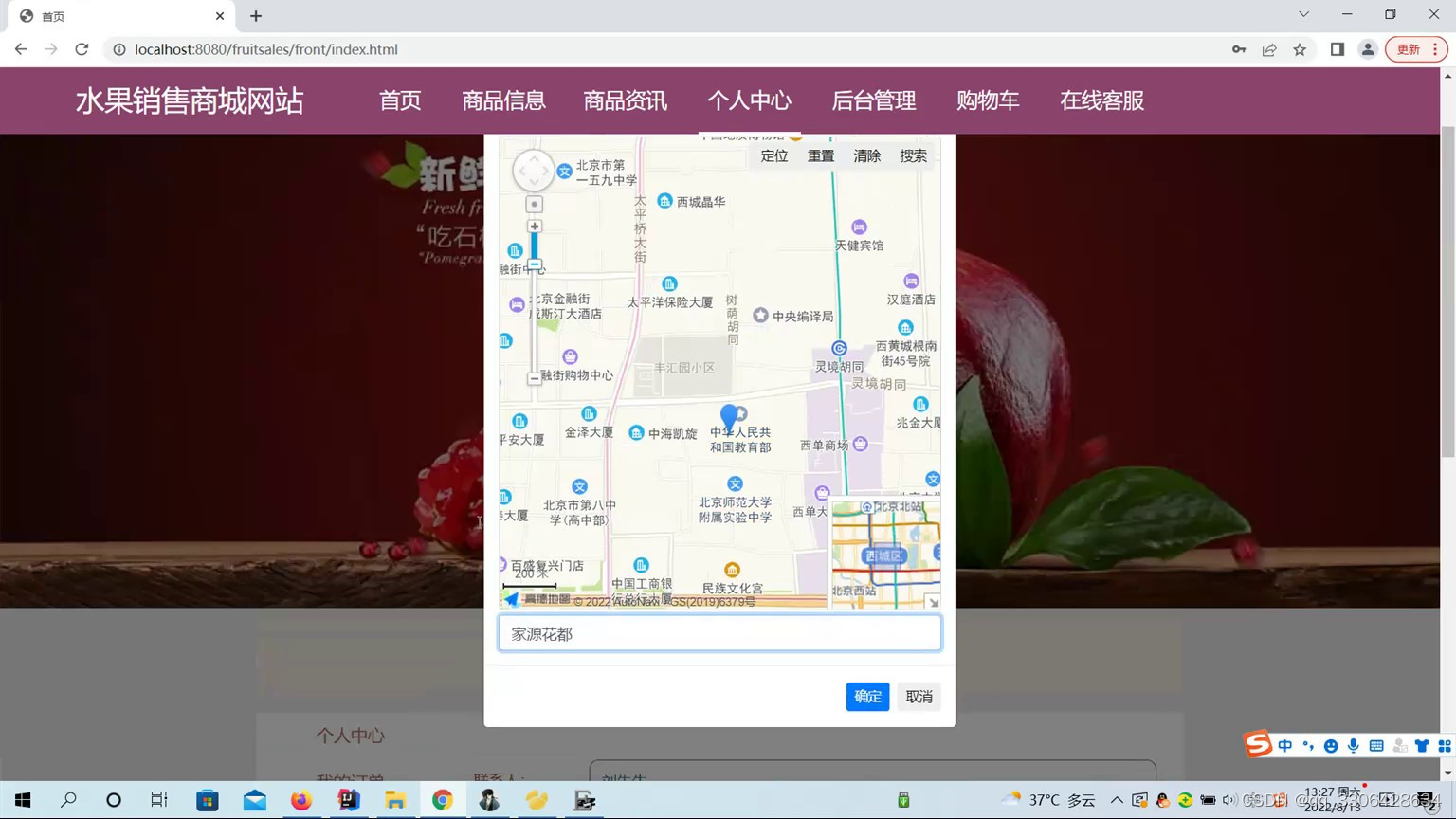Click the Sogou IME soft keyboard icon
This screenshot has width=1456, height=819.
tap(1376, 746)
